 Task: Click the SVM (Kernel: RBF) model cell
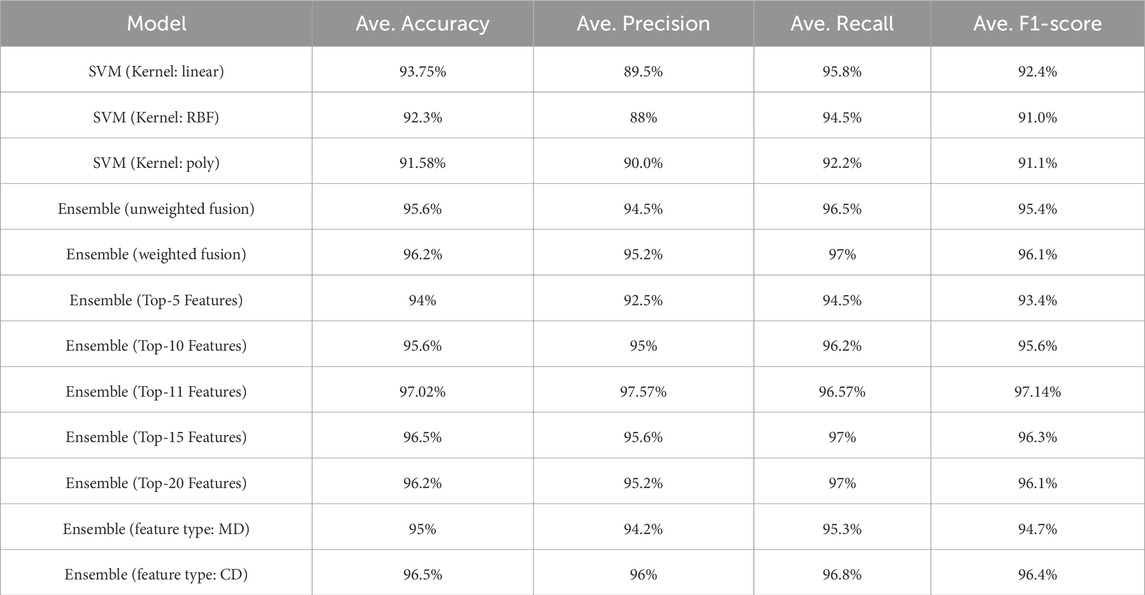(x=156, y=117)
